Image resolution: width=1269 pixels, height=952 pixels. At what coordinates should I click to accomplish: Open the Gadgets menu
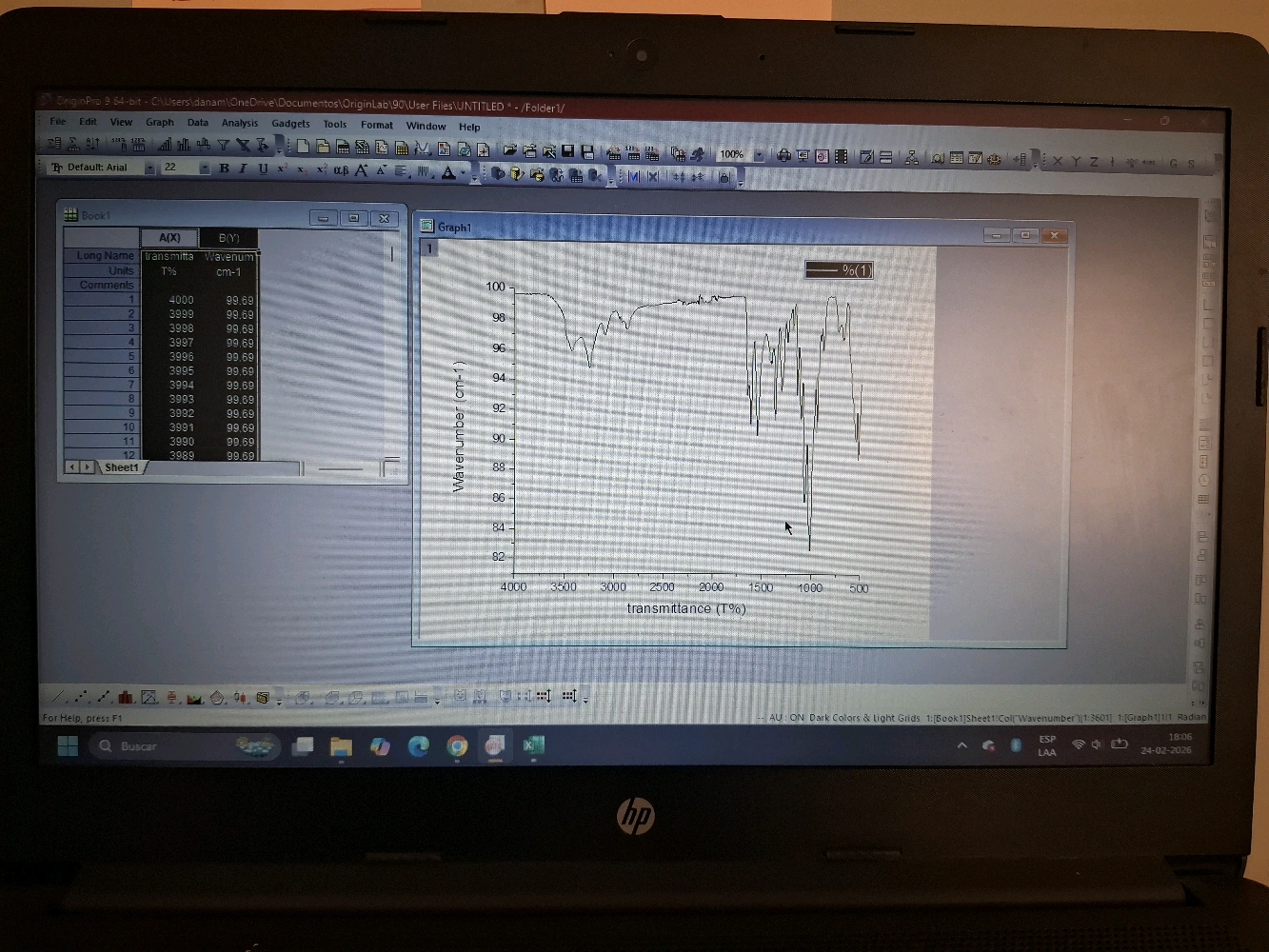pos(290,124)
